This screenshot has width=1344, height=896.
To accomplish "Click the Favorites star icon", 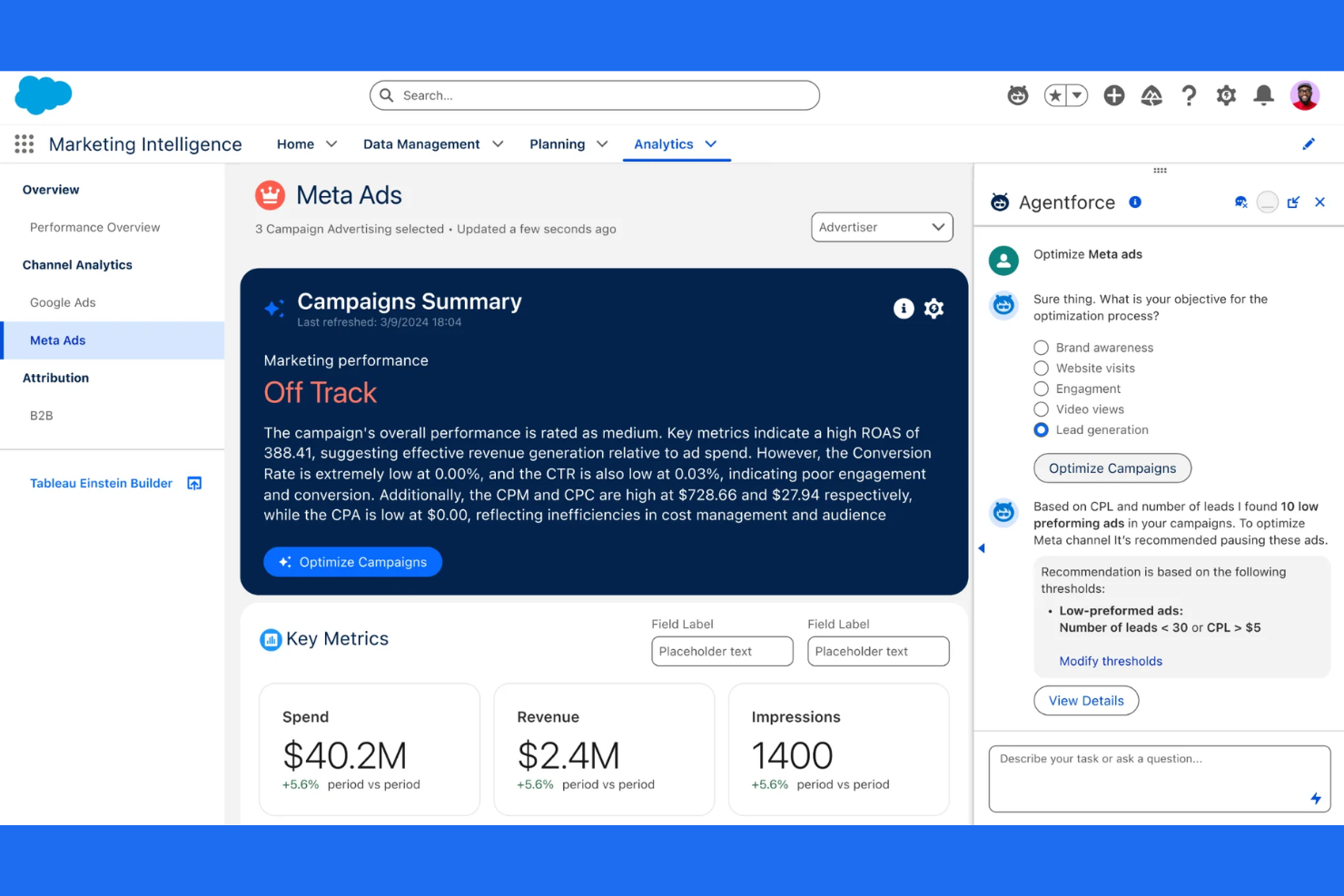I will point(1055,95).
